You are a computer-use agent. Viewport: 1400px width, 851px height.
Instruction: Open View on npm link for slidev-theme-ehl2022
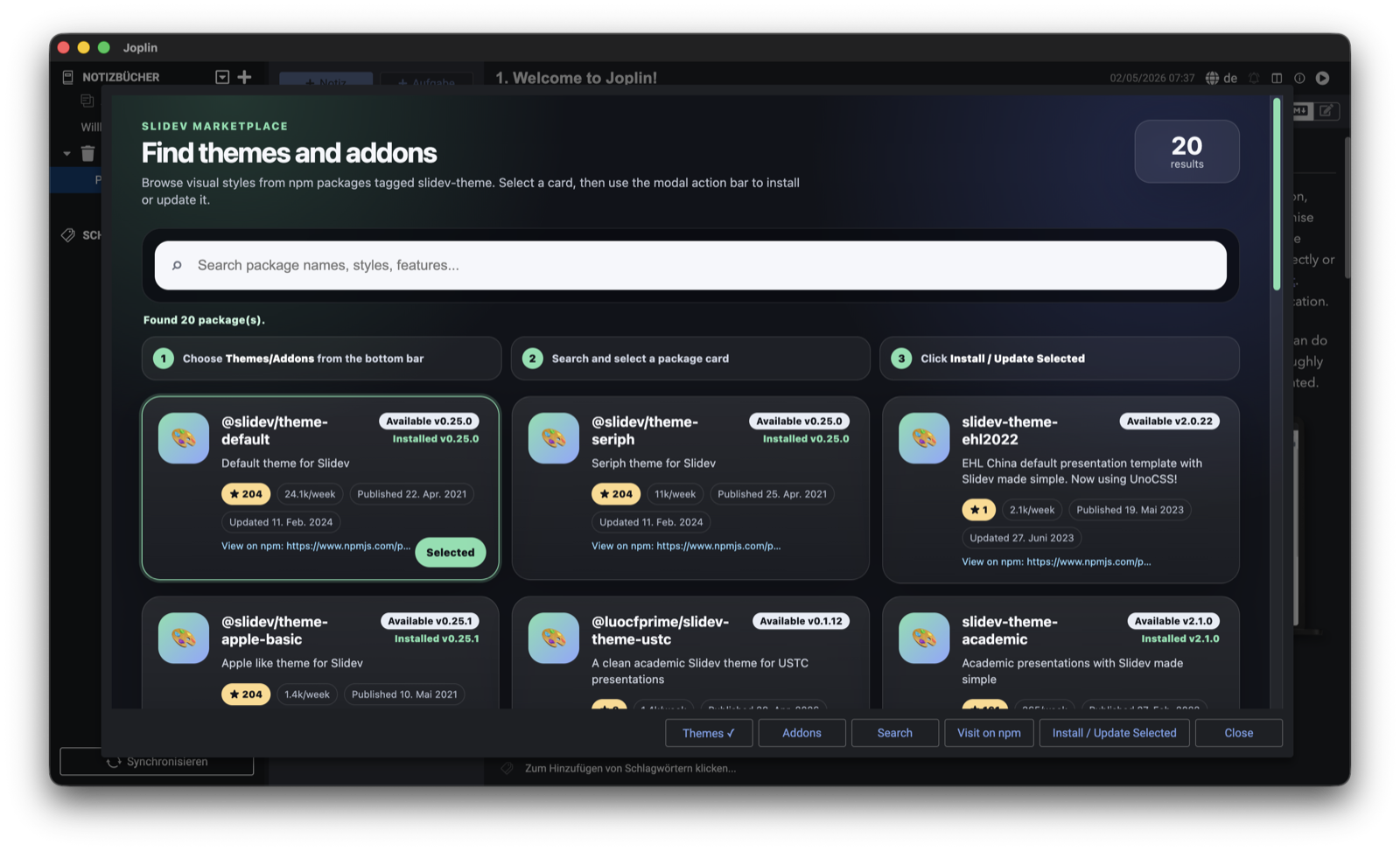tap(1056, 562)
